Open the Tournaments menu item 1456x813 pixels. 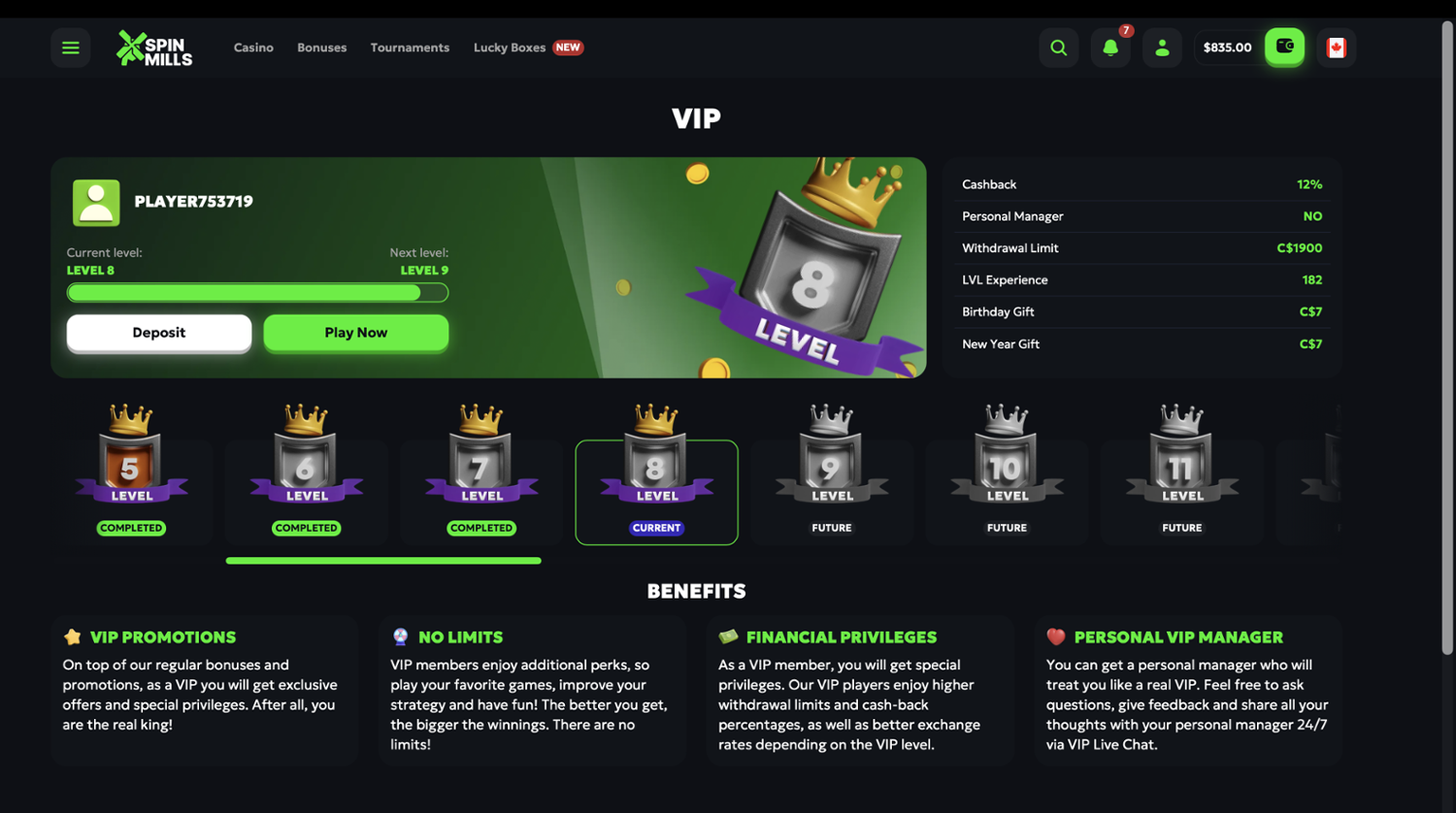410,48
